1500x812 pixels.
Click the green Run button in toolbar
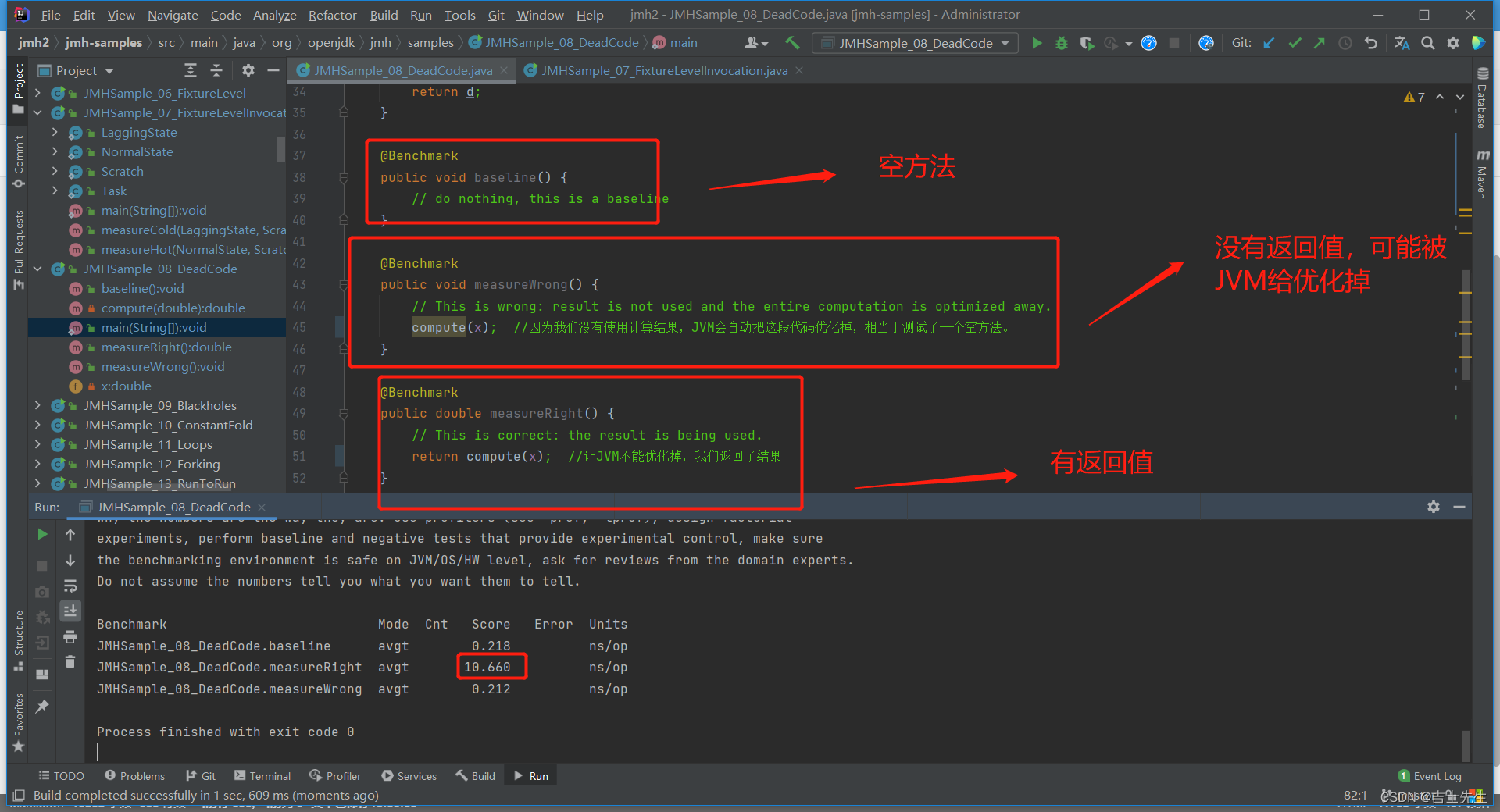(x=1037, y=44)
